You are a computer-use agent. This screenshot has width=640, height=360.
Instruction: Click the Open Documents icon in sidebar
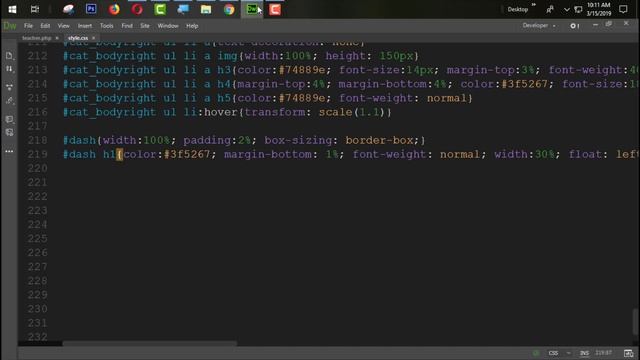pos(9,56)
